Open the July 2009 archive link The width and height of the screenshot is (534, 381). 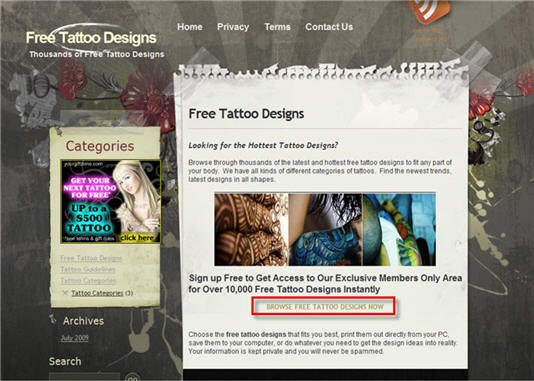point(75,338)
